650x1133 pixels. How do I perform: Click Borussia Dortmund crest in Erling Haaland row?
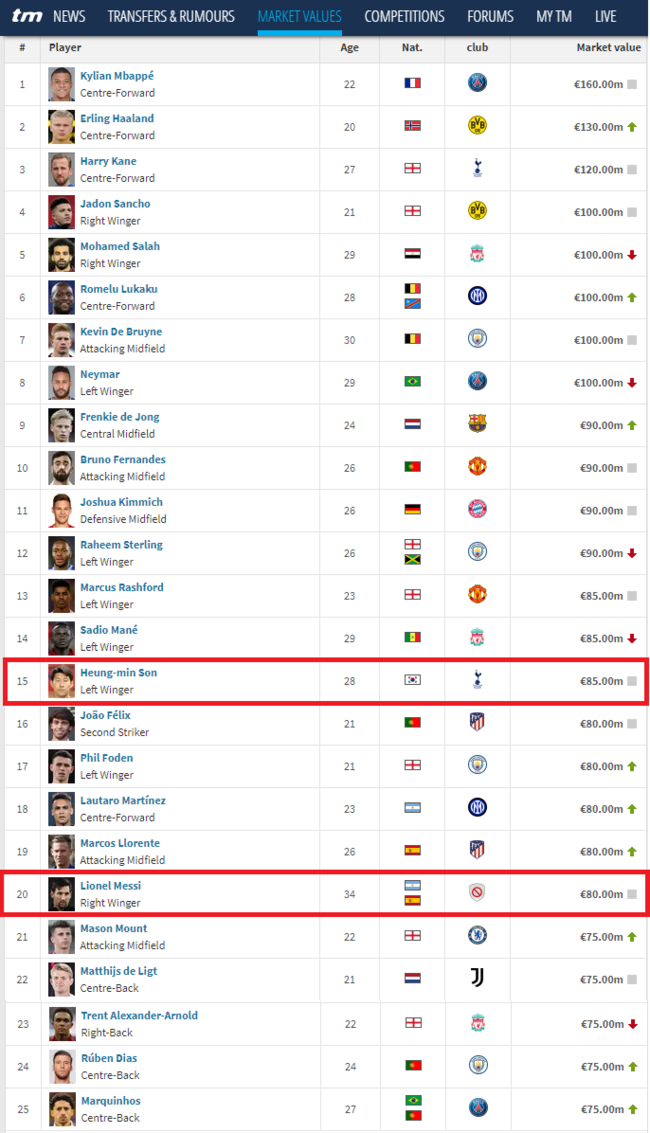(477, 126)
